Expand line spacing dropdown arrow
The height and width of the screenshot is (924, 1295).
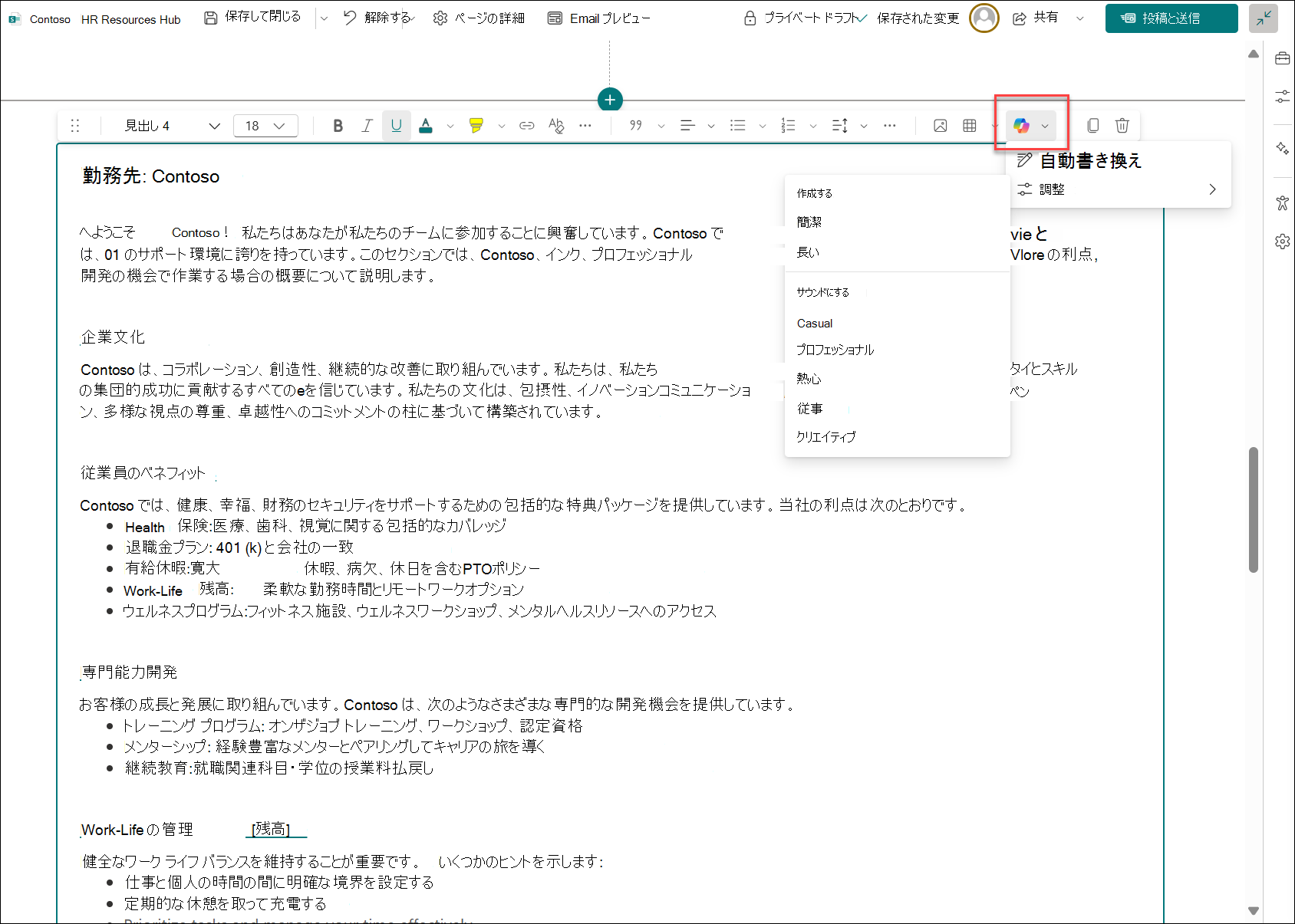point(864,126)
